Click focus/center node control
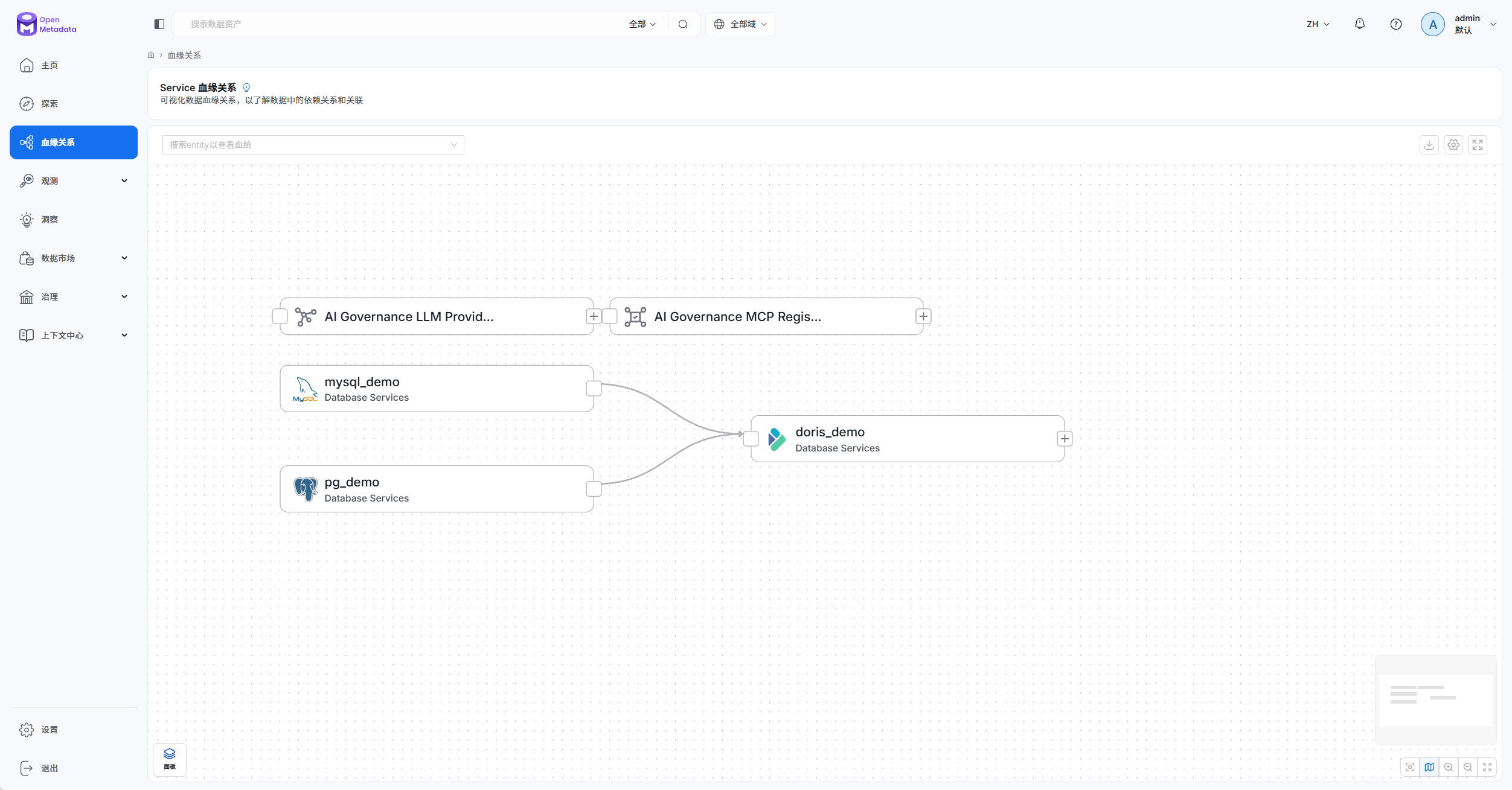 1410,767
